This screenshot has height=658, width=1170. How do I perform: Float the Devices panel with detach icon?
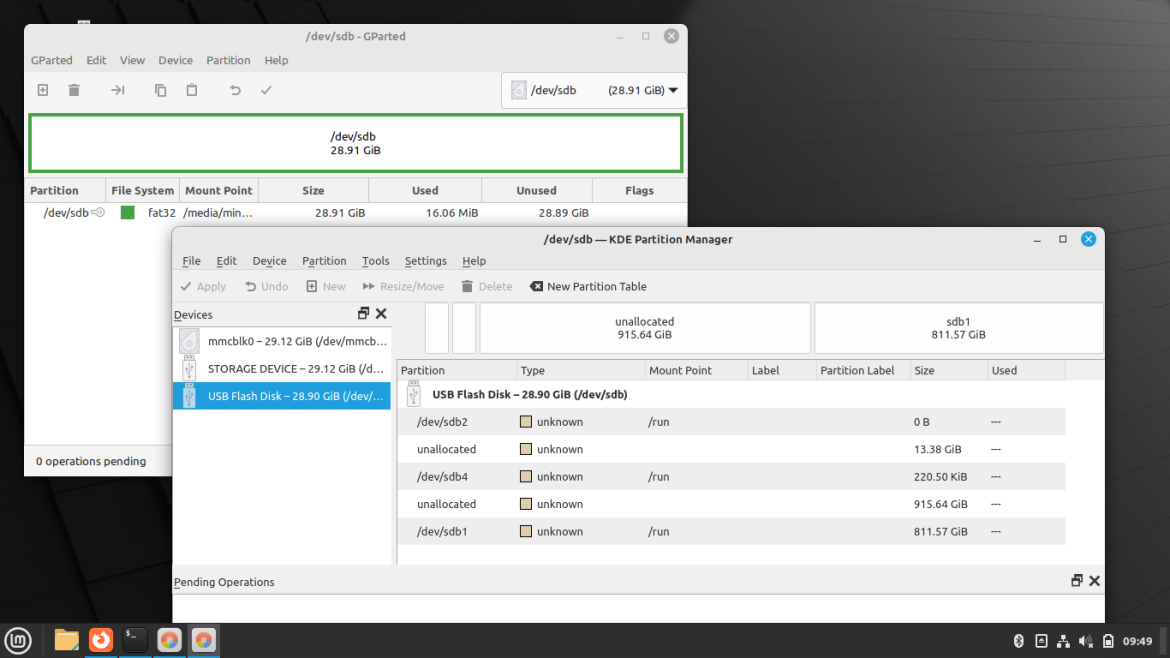pos(363,313)
